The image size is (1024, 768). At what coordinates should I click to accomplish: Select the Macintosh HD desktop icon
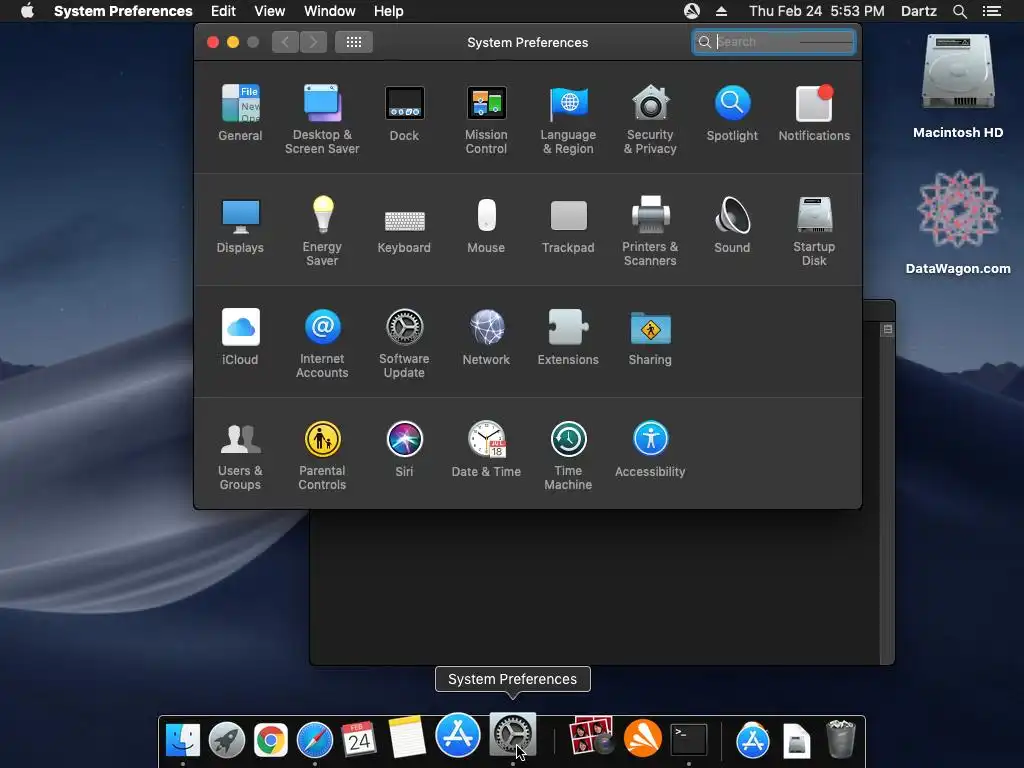(x=958, y=86)
